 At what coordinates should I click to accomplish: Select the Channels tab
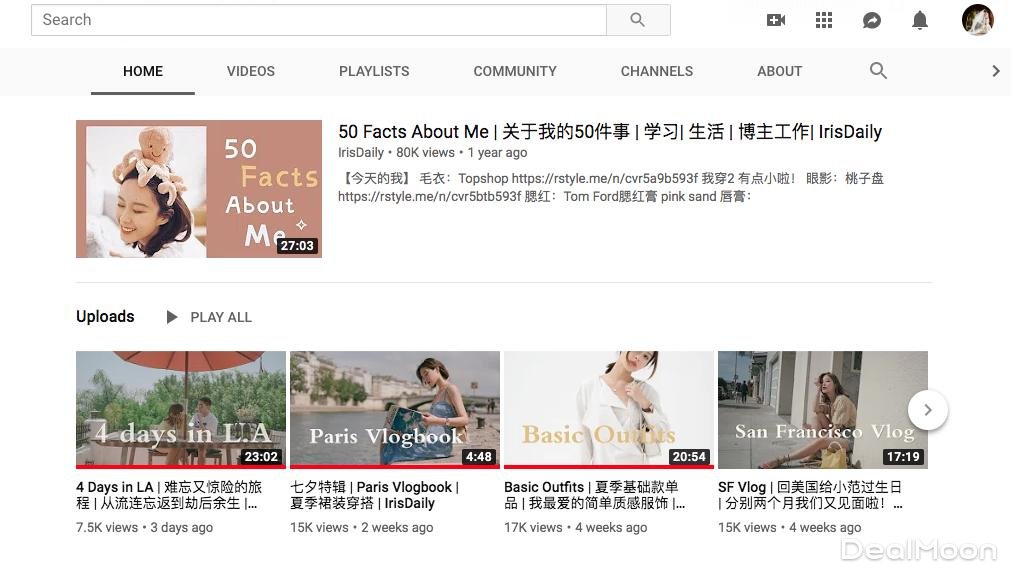click(x=657, y=71)
